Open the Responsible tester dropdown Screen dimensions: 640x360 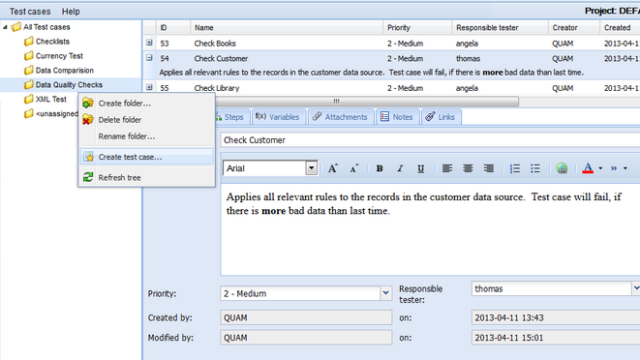click(636, 289)
